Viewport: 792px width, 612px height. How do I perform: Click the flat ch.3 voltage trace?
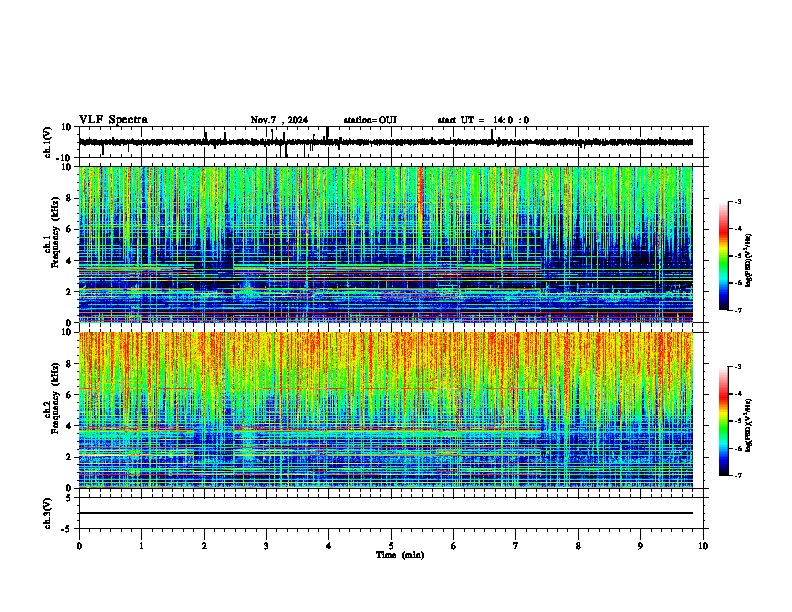click(x=386, y=513)
